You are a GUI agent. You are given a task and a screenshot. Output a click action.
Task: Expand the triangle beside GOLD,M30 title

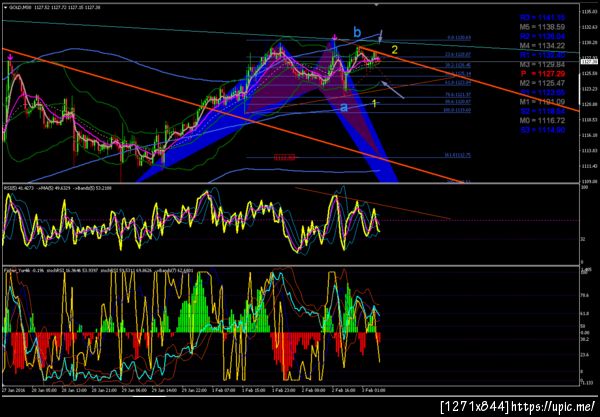(5, 7)
